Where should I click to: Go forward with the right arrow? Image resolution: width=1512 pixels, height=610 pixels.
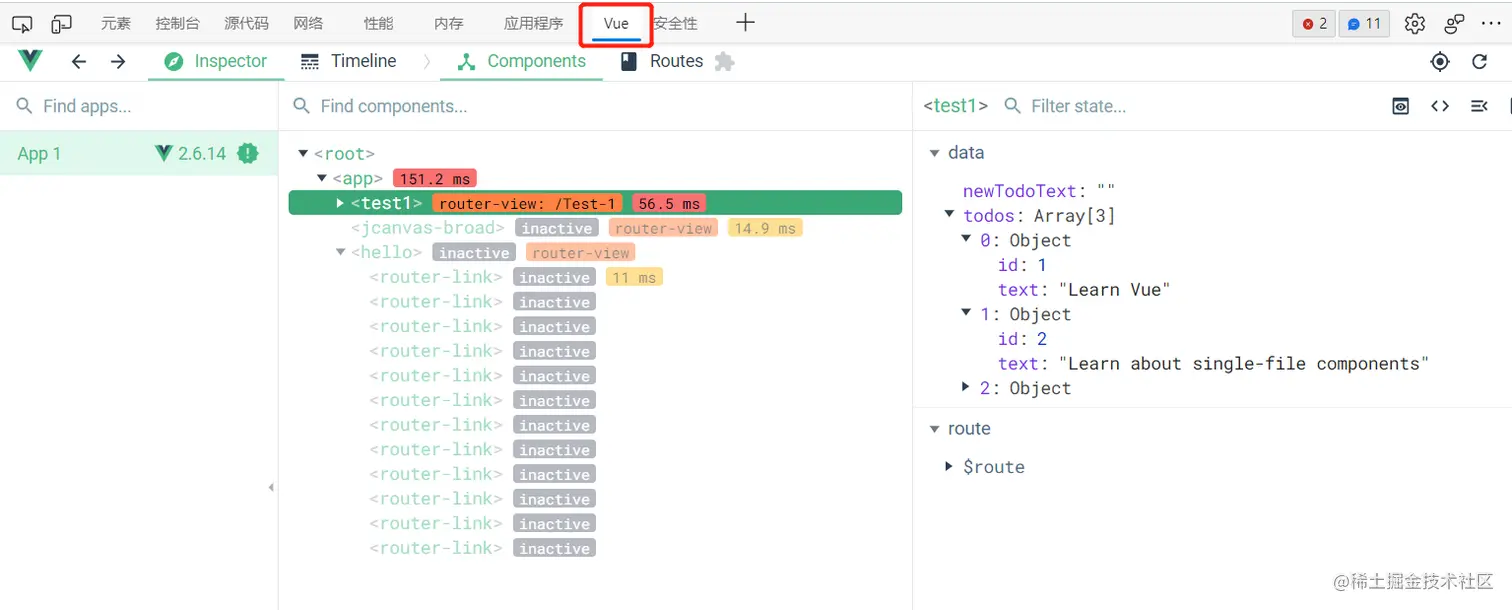coord(118,62)
